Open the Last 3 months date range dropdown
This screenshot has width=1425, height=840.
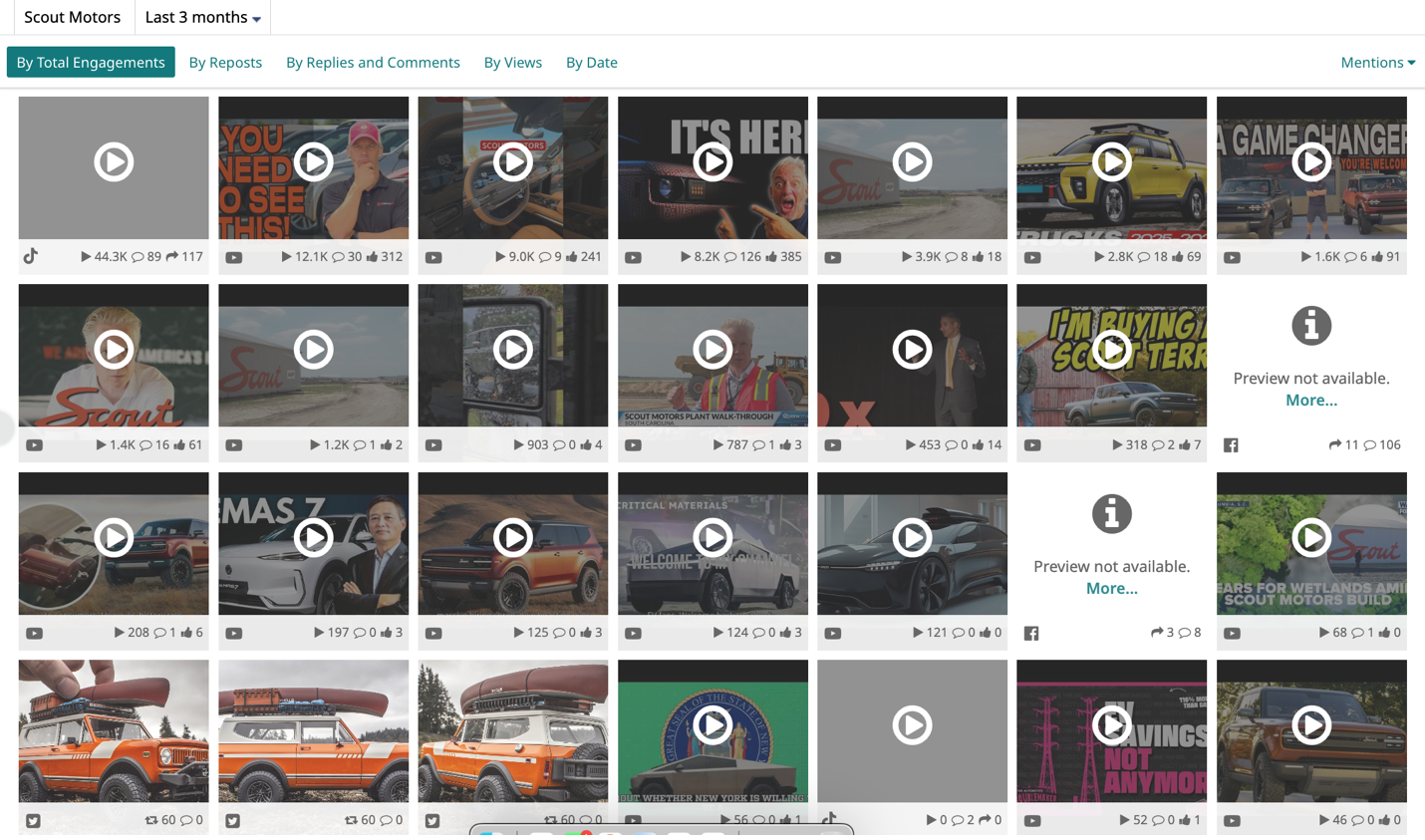202,17
